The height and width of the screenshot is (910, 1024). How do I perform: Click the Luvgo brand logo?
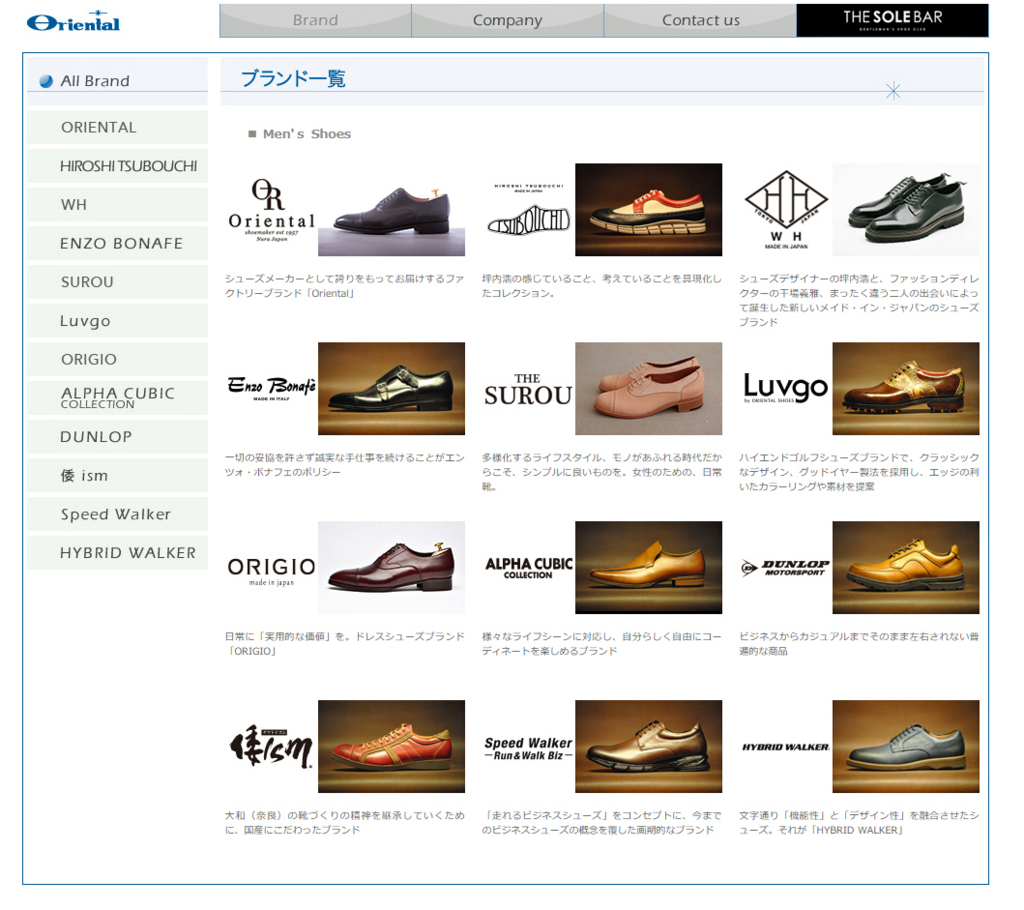tap(786, 388)
